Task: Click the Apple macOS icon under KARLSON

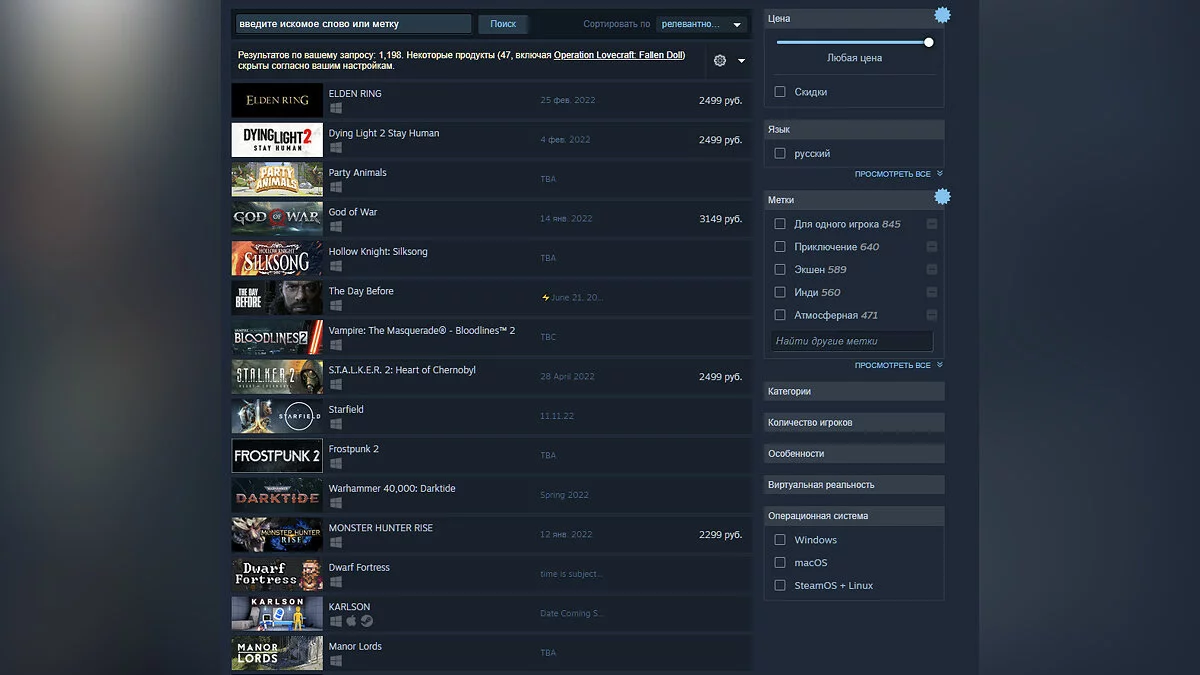Action: tap(351, 621)
